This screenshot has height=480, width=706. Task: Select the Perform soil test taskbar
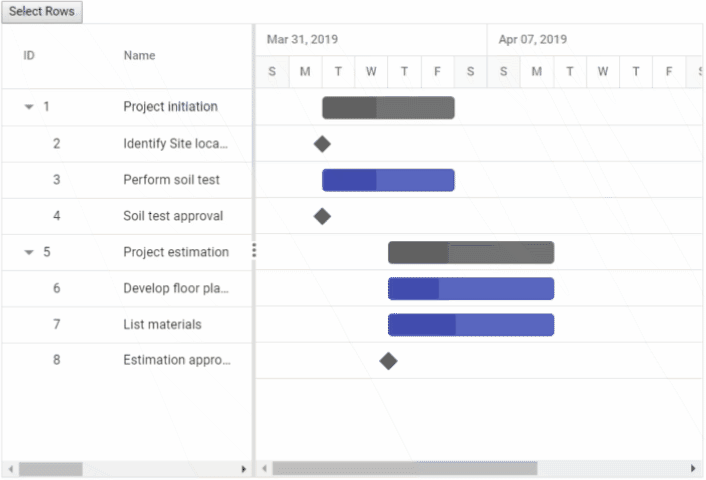tap(388, 180)
